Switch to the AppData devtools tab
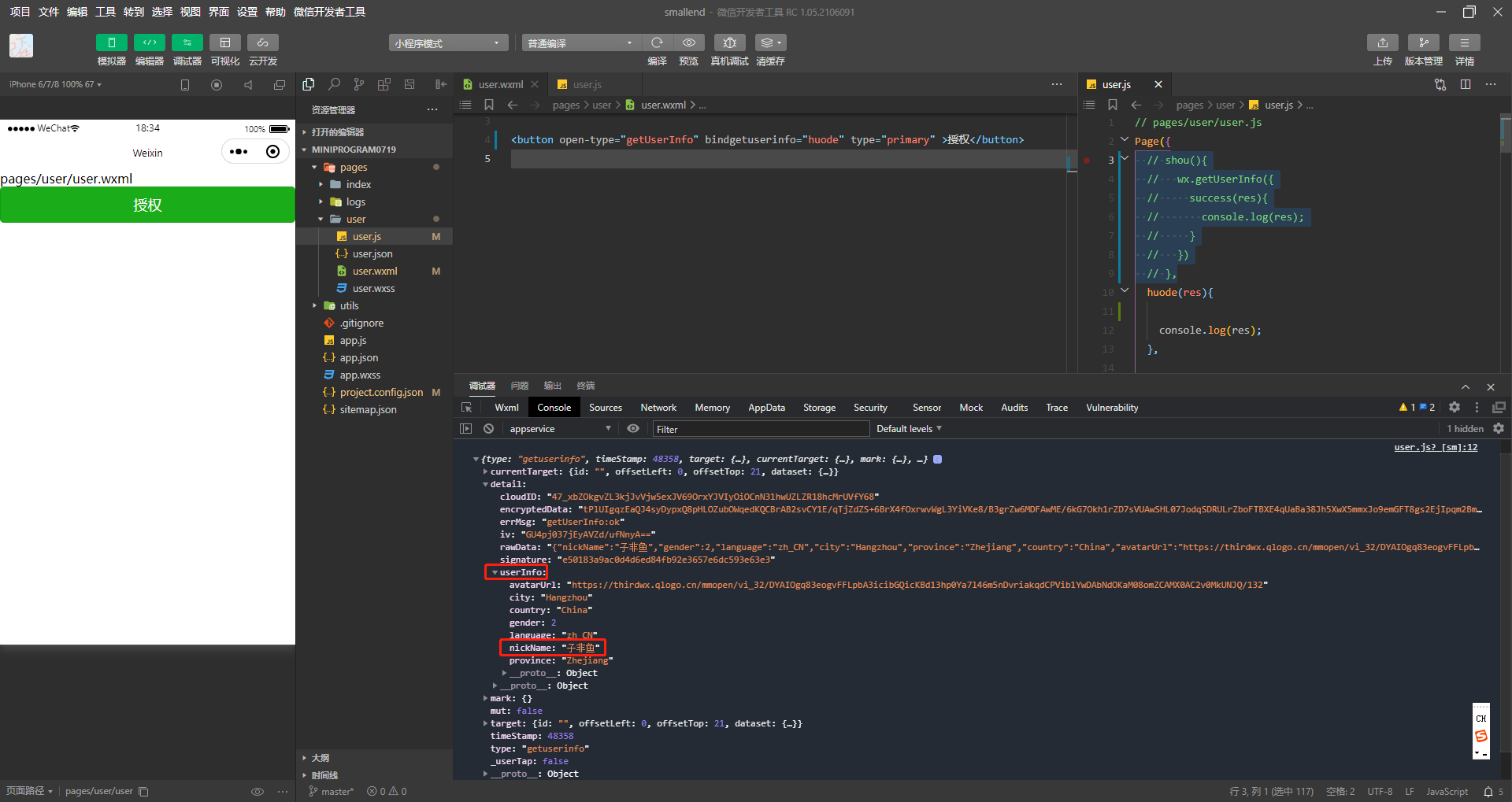This screenshot has width=1512, height=802. pos(766,408)
